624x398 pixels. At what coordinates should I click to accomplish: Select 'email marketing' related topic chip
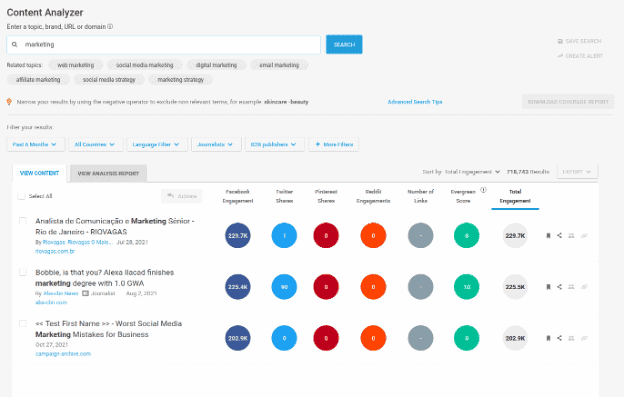pos(279,65)
